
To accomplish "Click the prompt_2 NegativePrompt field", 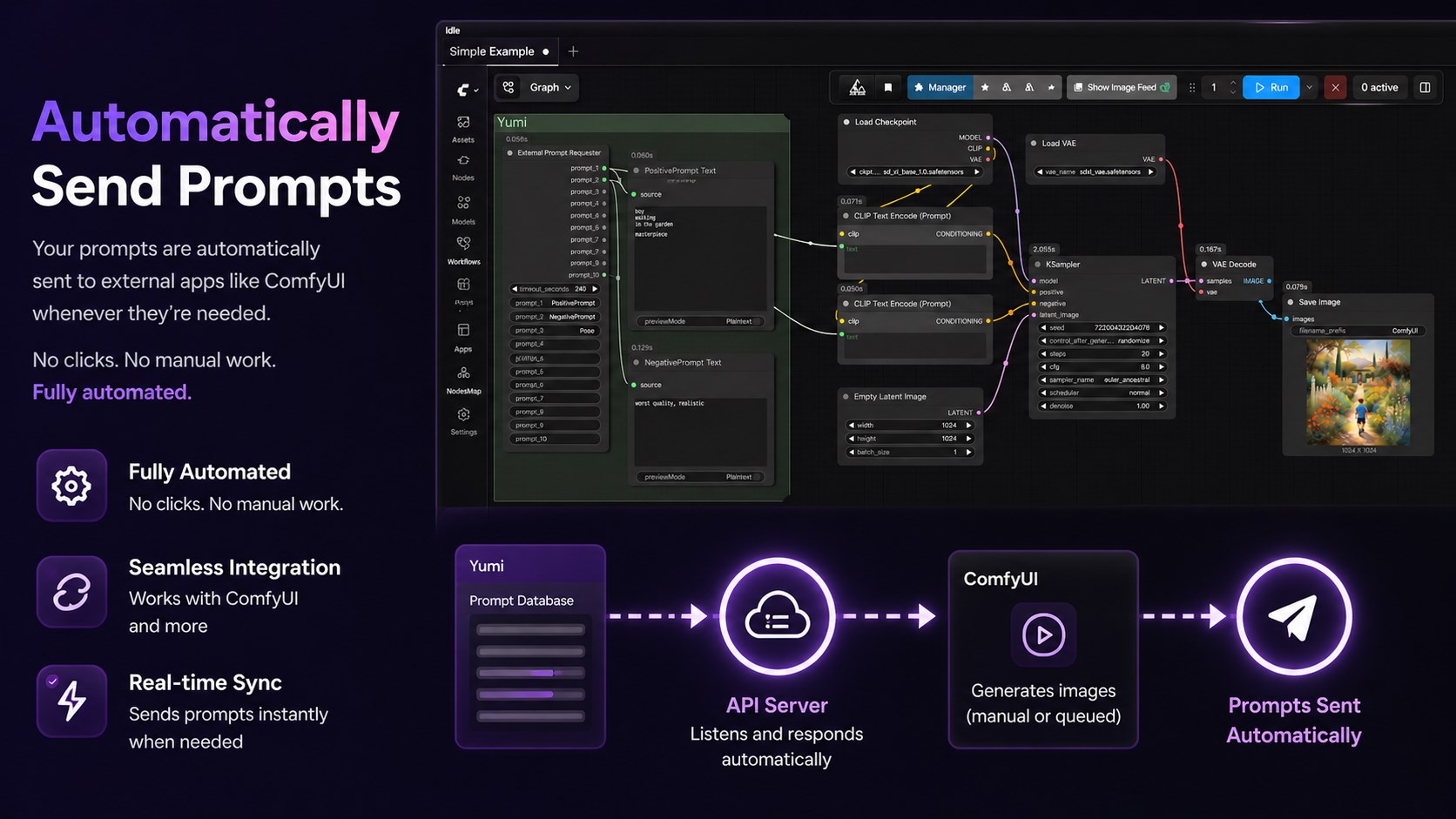I will click(554, 317).
